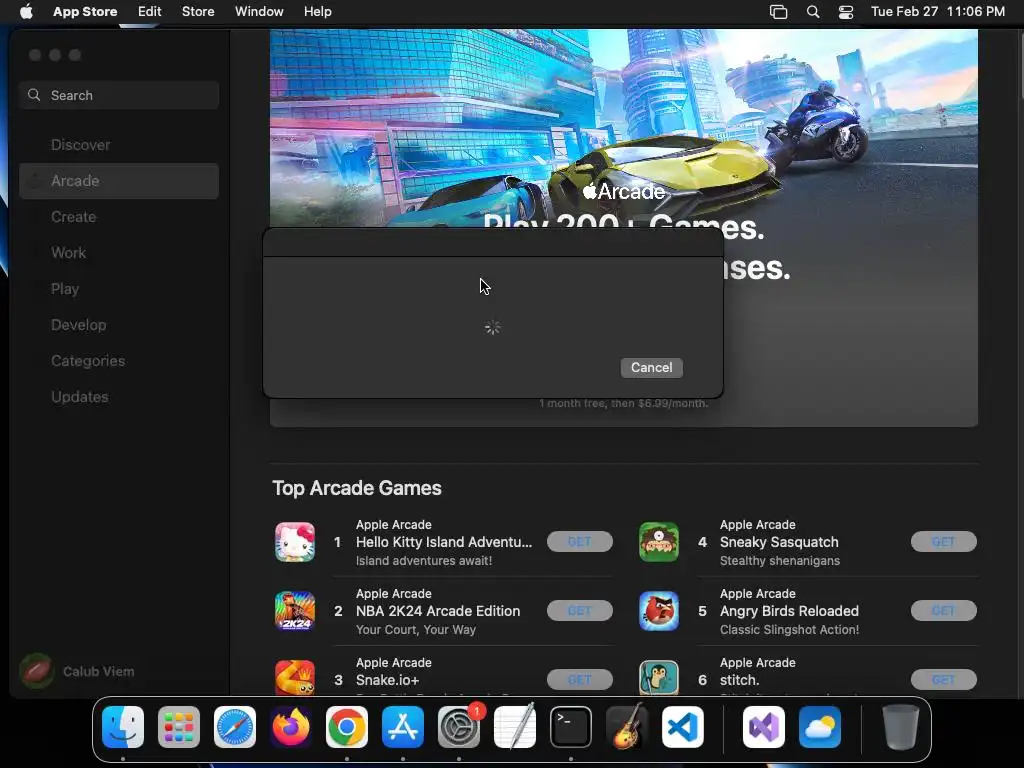Click the NBA 2K24 game icon
The width and height of the screenshot is (1024, 768).
tap(295, 611)
